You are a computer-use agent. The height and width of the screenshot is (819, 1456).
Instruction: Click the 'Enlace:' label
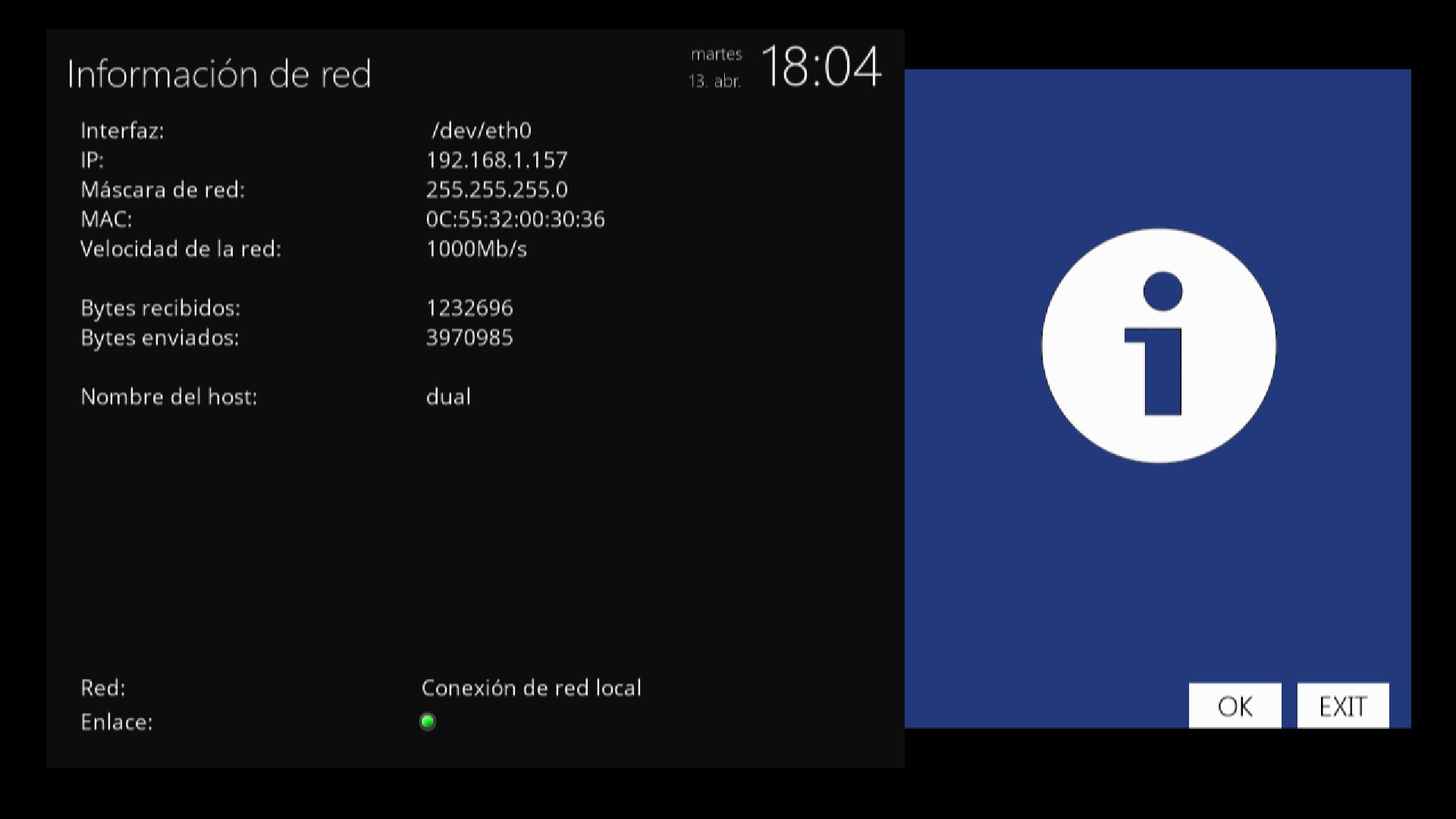117,722
